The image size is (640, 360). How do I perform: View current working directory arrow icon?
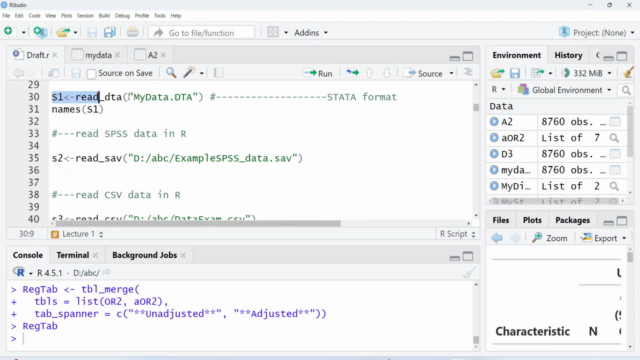click(x=107, y=272)
